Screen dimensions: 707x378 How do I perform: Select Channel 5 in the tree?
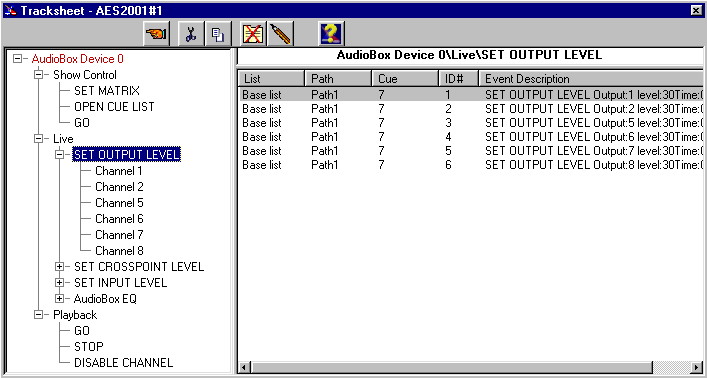pyautogui.click(x=119, y=203)
